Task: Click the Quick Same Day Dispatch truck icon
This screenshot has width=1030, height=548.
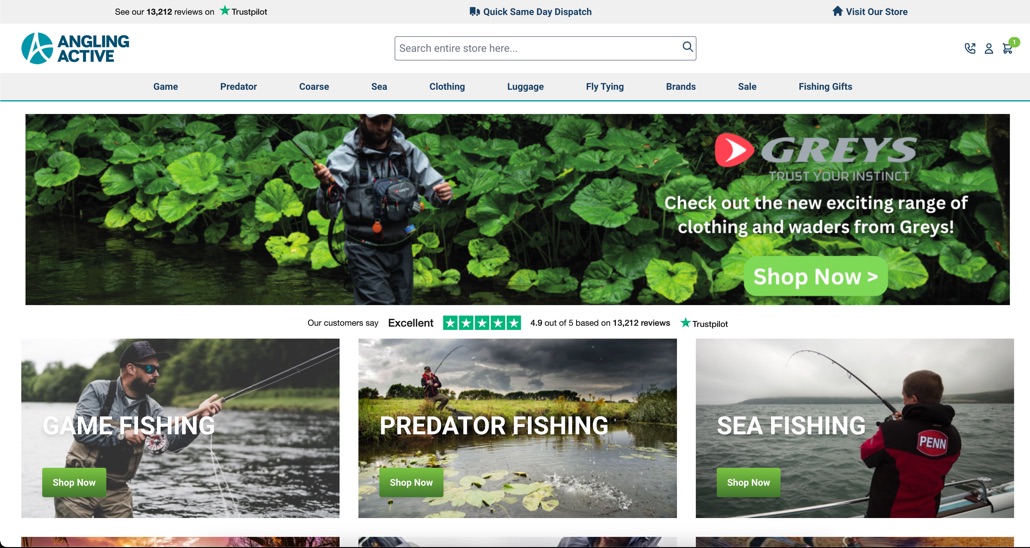Action: [x=474, y=11]
